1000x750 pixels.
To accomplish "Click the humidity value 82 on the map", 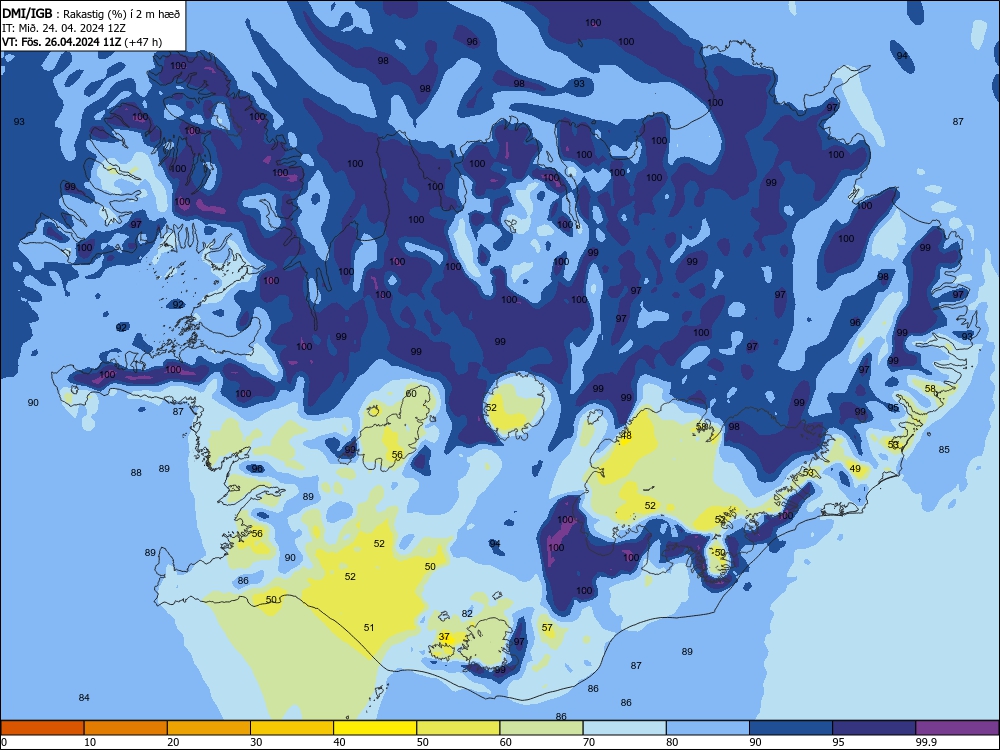I will [x=467, y=614].
